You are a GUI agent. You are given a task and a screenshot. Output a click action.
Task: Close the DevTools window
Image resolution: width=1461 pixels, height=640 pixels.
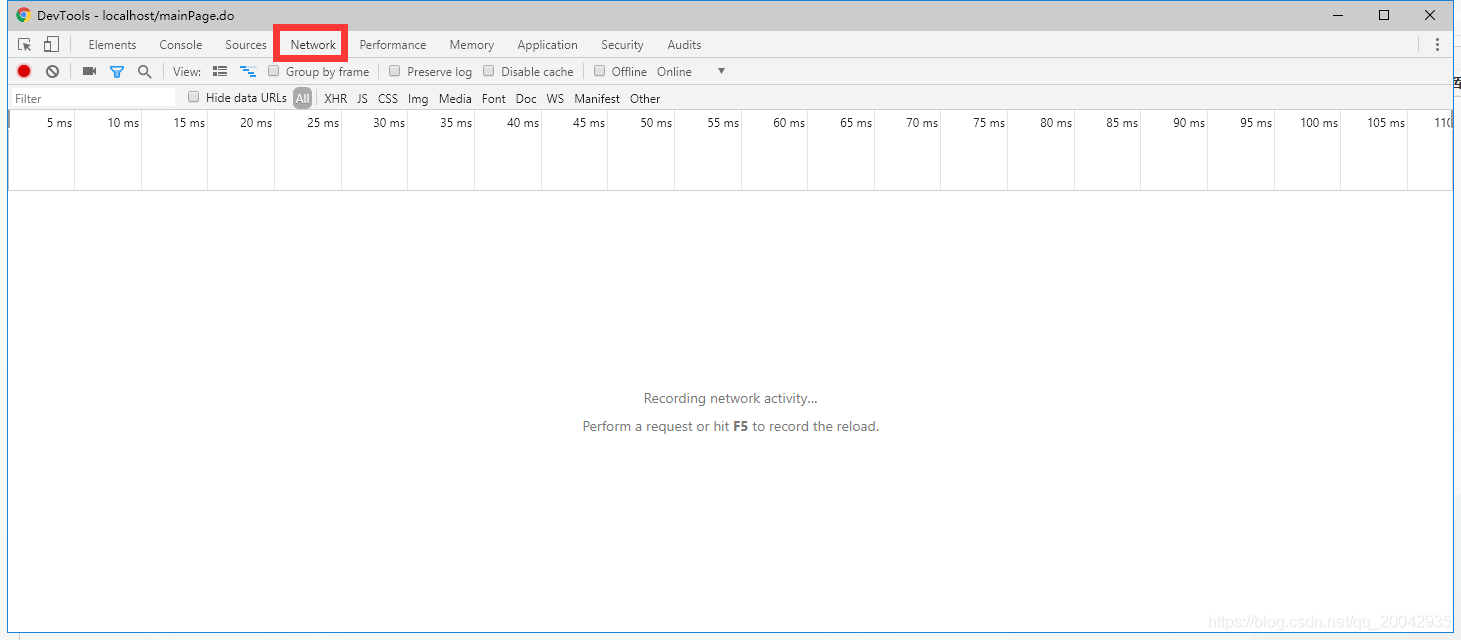coord(1430,15)
